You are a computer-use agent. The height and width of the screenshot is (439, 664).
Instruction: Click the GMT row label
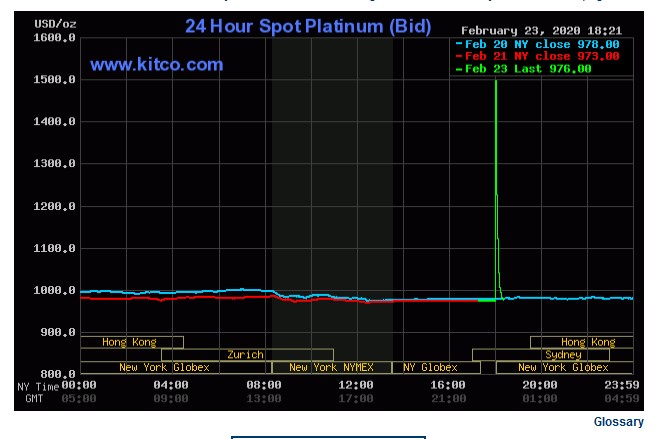click(x=34, y=398)
